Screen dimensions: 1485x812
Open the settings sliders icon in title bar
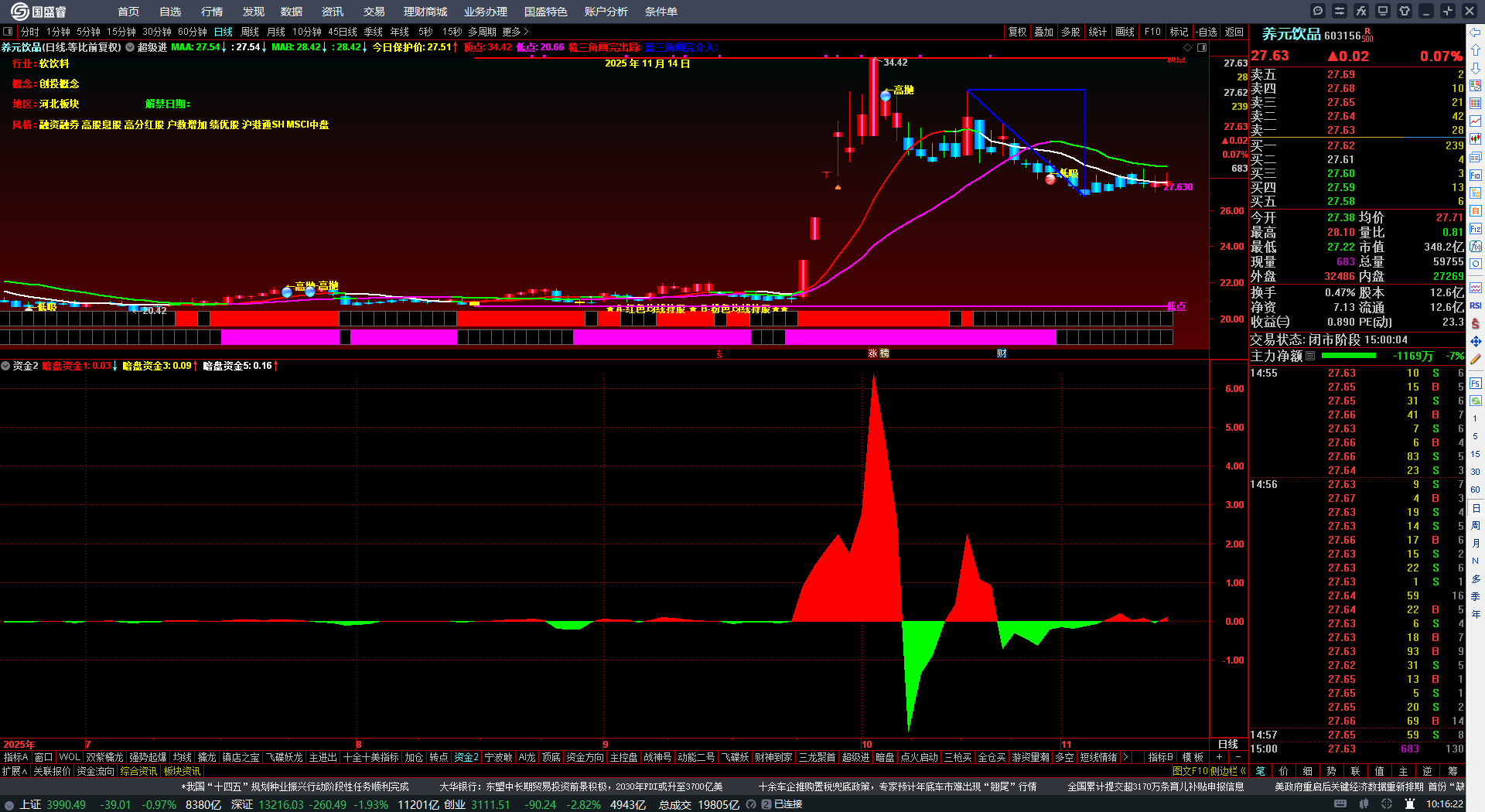(1340, 11)
